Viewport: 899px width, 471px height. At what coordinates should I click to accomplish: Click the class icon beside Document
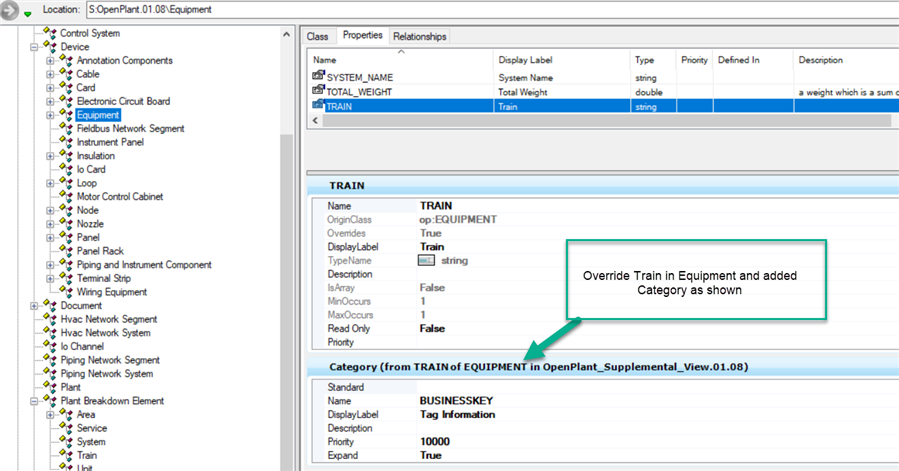[50, 305]
